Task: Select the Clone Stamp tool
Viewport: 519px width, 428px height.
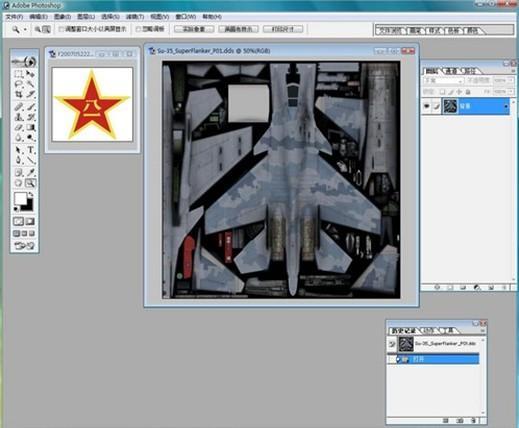Action: 18,117
